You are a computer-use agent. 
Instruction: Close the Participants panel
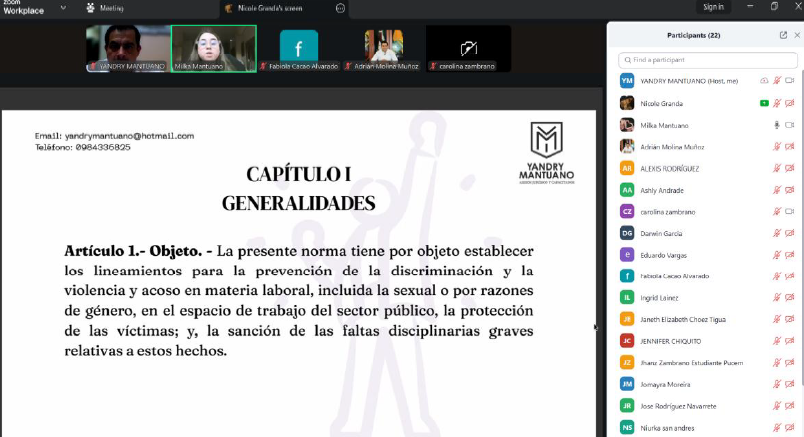(x=796, y=35)
